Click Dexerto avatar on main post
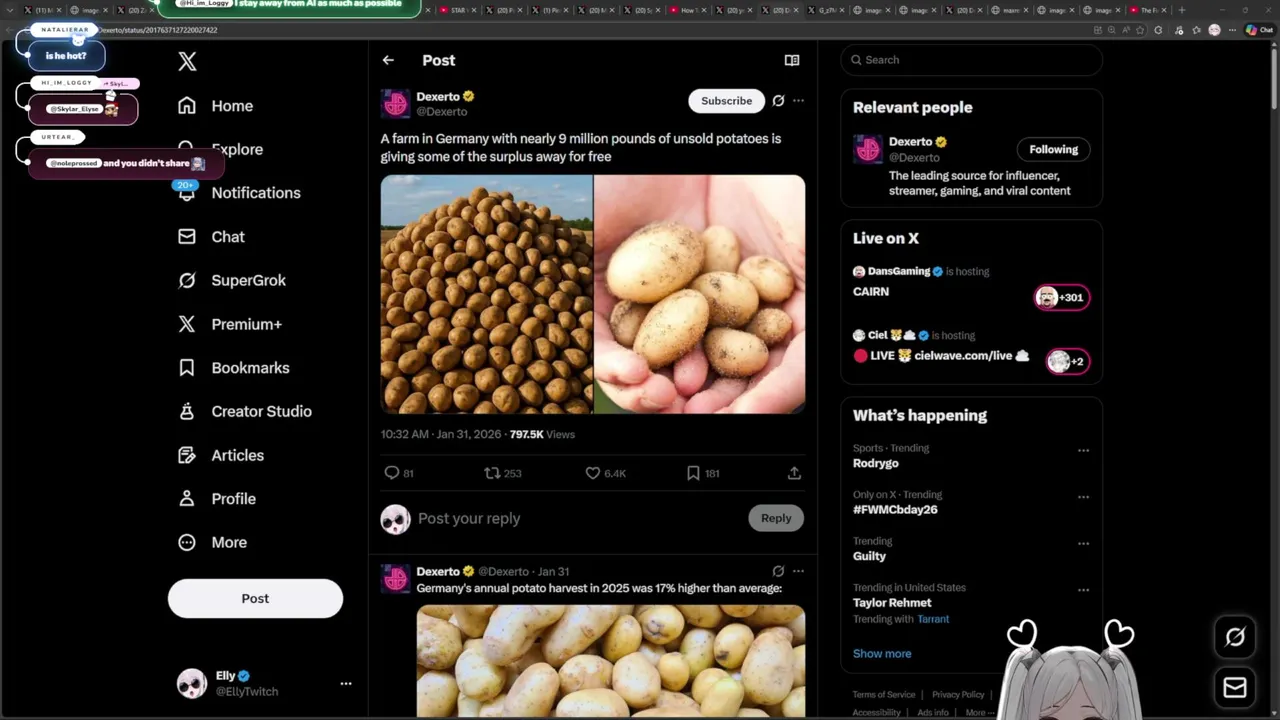Viewport: 1280px width, 720px height. 396,103
